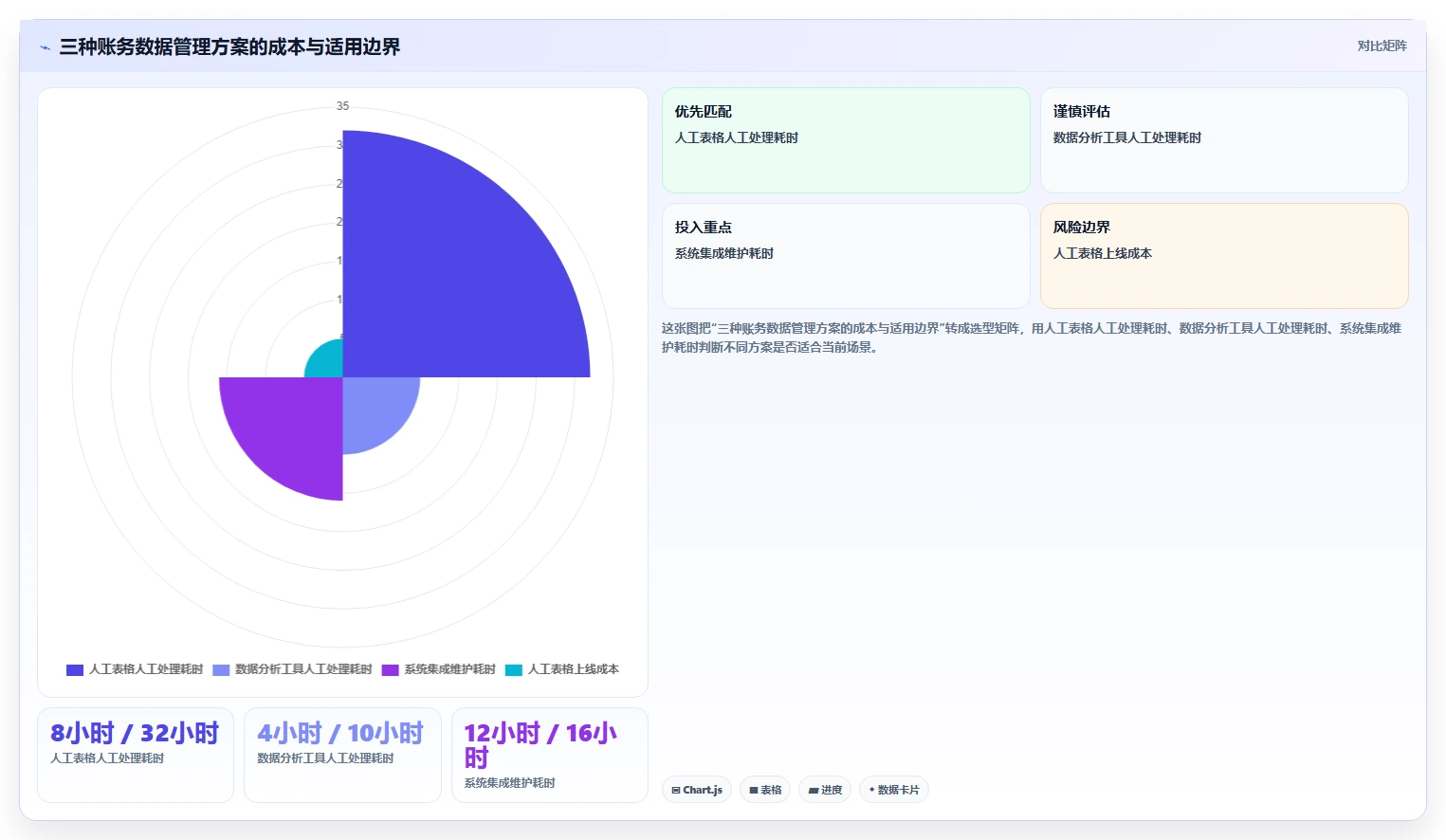Click the bar icon in the 进度 tag
This screenshot has height=840, width=1446.
813,790
